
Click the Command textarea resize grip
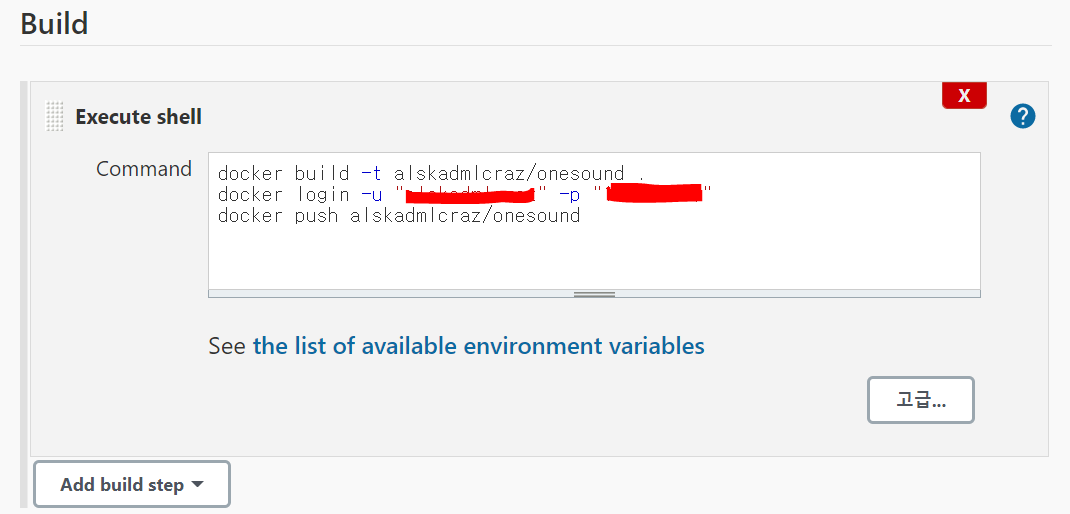point(594,294)
